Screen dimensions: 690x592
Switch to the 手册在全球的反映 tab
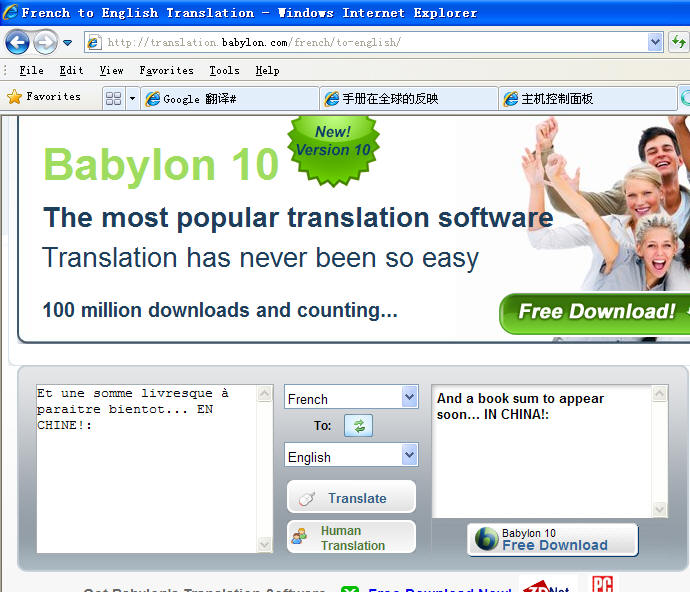click(409, 99)
